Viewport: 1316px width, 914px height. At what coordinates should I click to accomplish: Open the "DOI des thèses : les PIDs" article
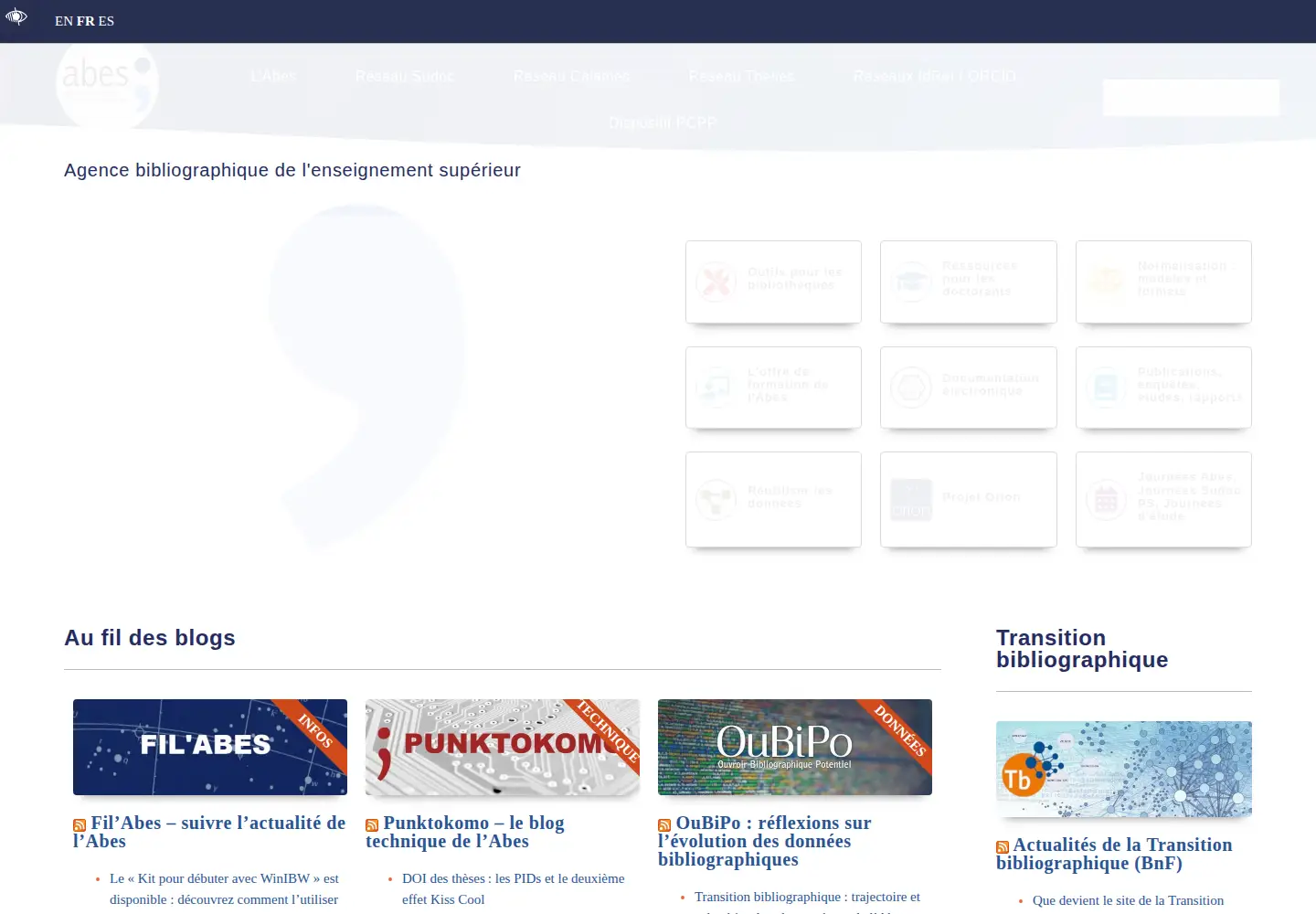coord(514,888)
